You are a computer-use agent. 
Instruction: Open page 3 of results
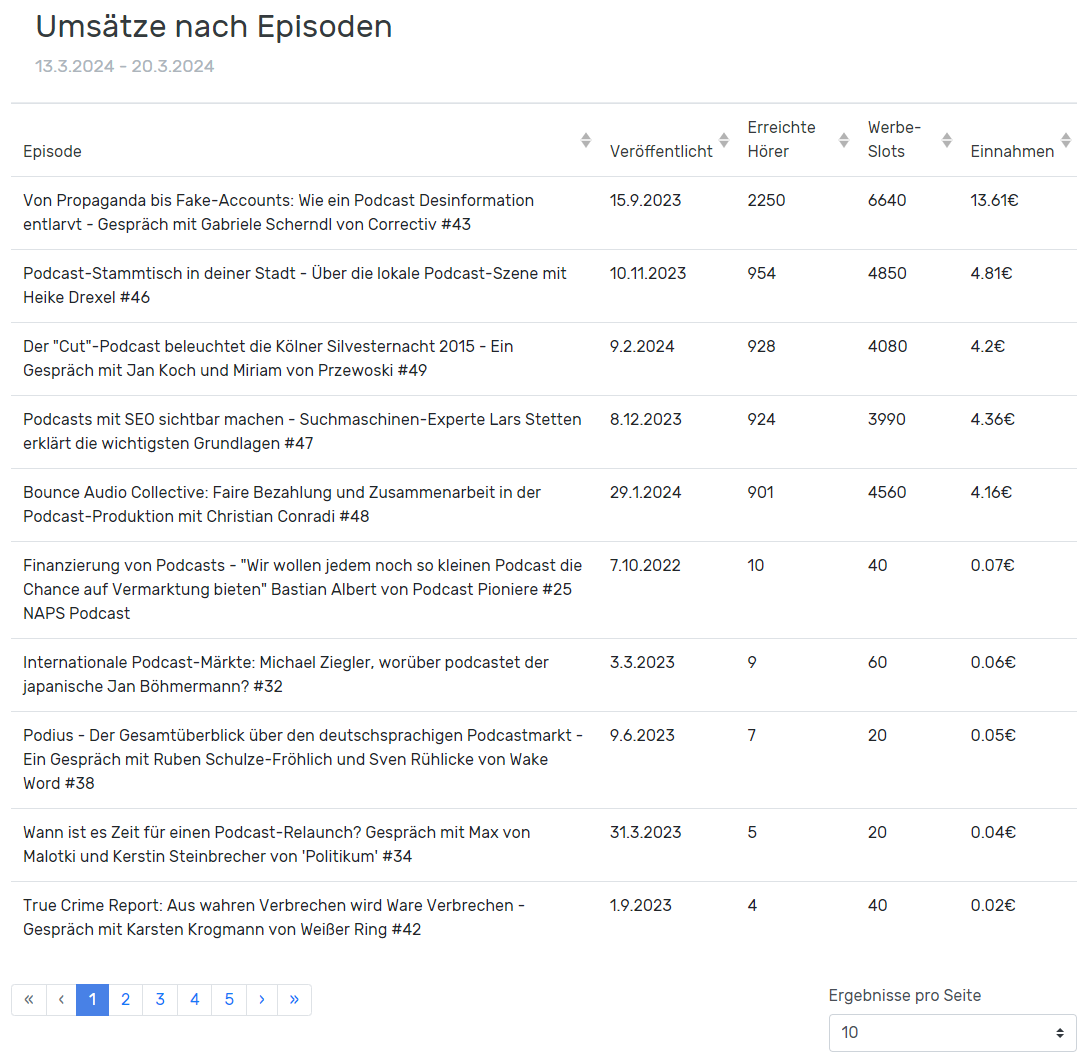pyautogui.click(x=160, y=1000)
